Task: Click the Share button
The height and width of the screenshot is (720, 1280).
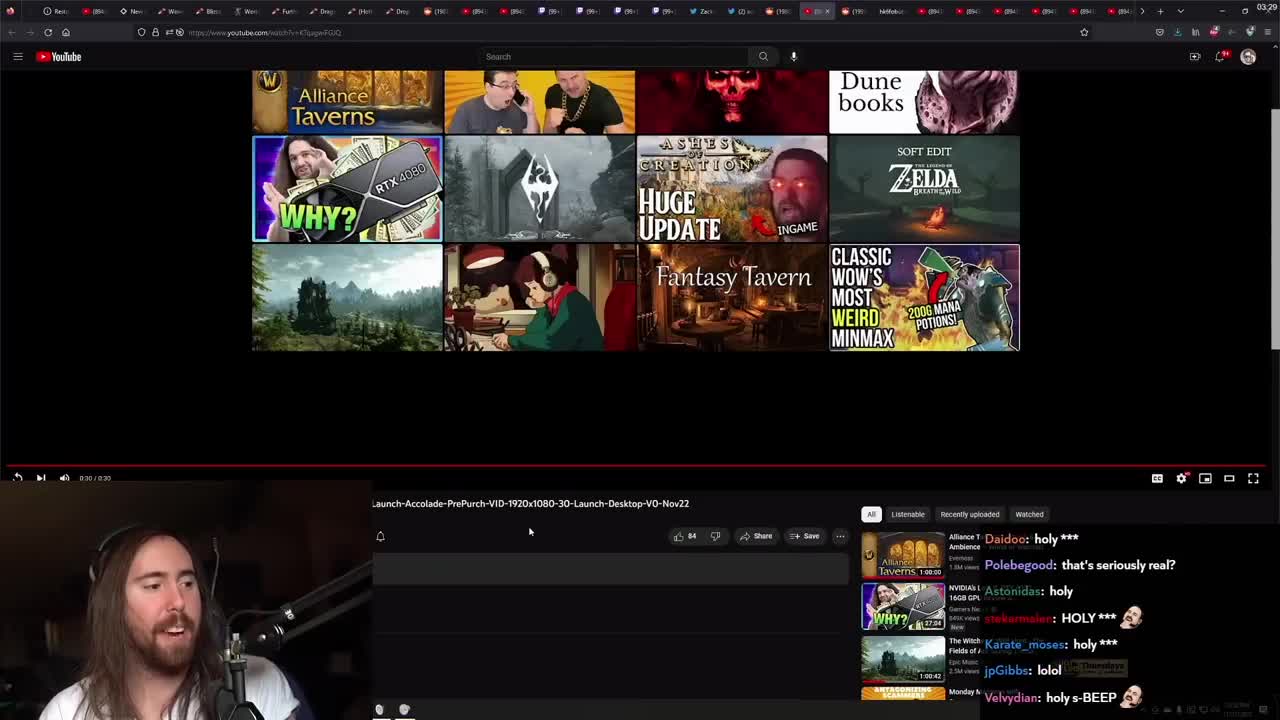Action: (x=756, y=536)
